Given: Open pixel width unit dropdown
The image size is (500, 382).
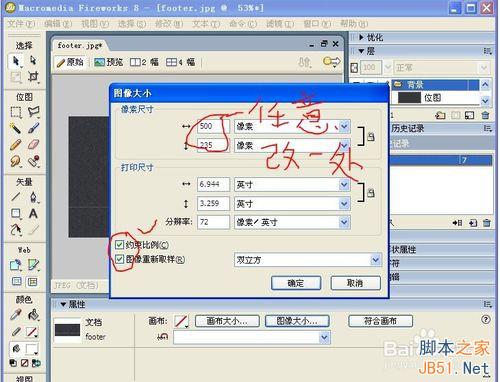Looking at the screenshot, I should (344, 127).
